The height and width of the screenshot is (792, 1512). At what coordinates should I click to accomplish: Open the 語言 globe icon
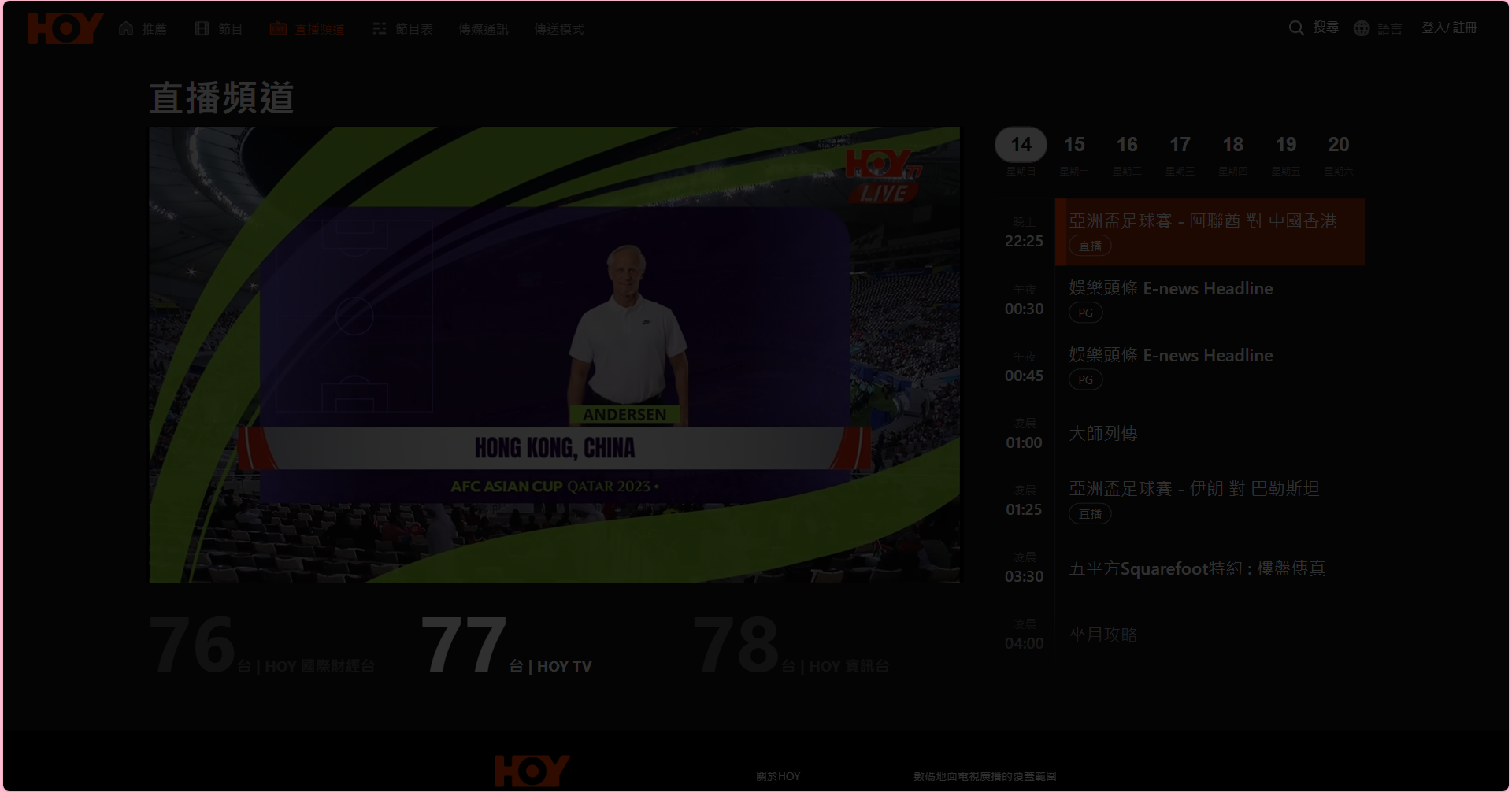(1362, 28)
